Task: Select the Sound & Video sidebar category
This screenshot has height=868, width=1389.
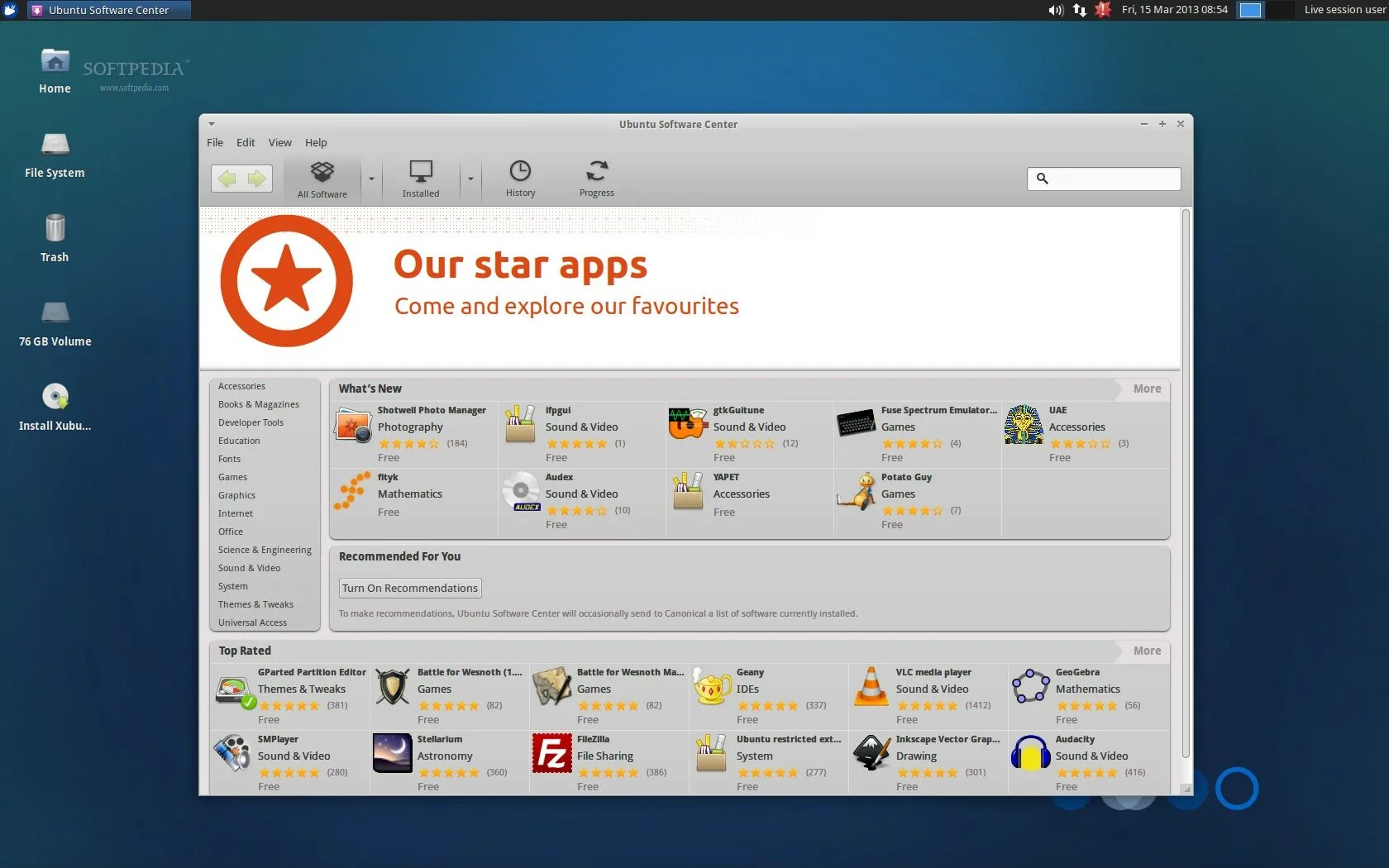Action: pyautogui.click(x=249, y=568)
